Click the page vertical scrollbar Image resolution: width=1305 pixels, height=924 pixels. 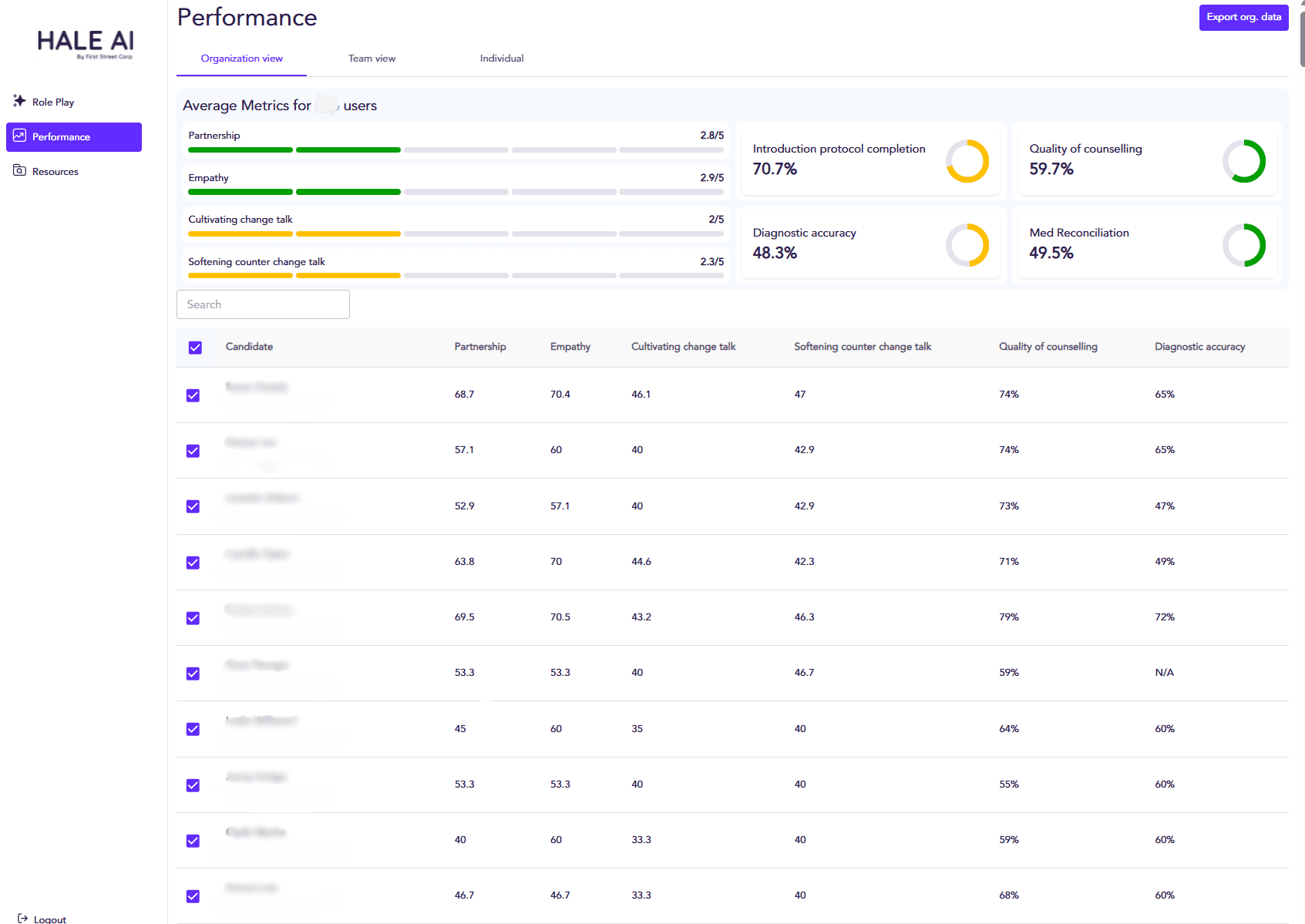coord(1301,39)
